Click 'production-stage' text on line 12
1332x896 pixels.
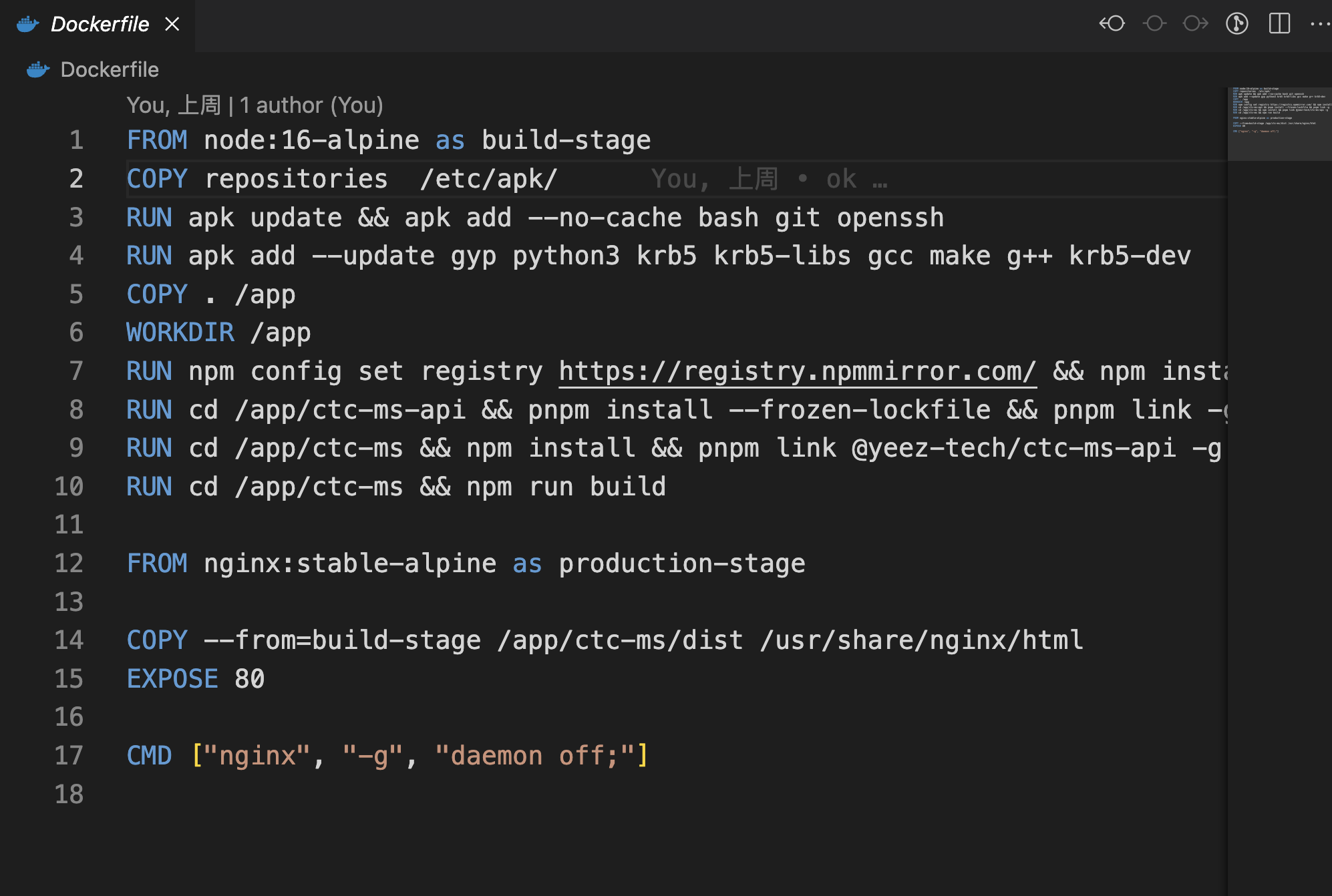682,564
